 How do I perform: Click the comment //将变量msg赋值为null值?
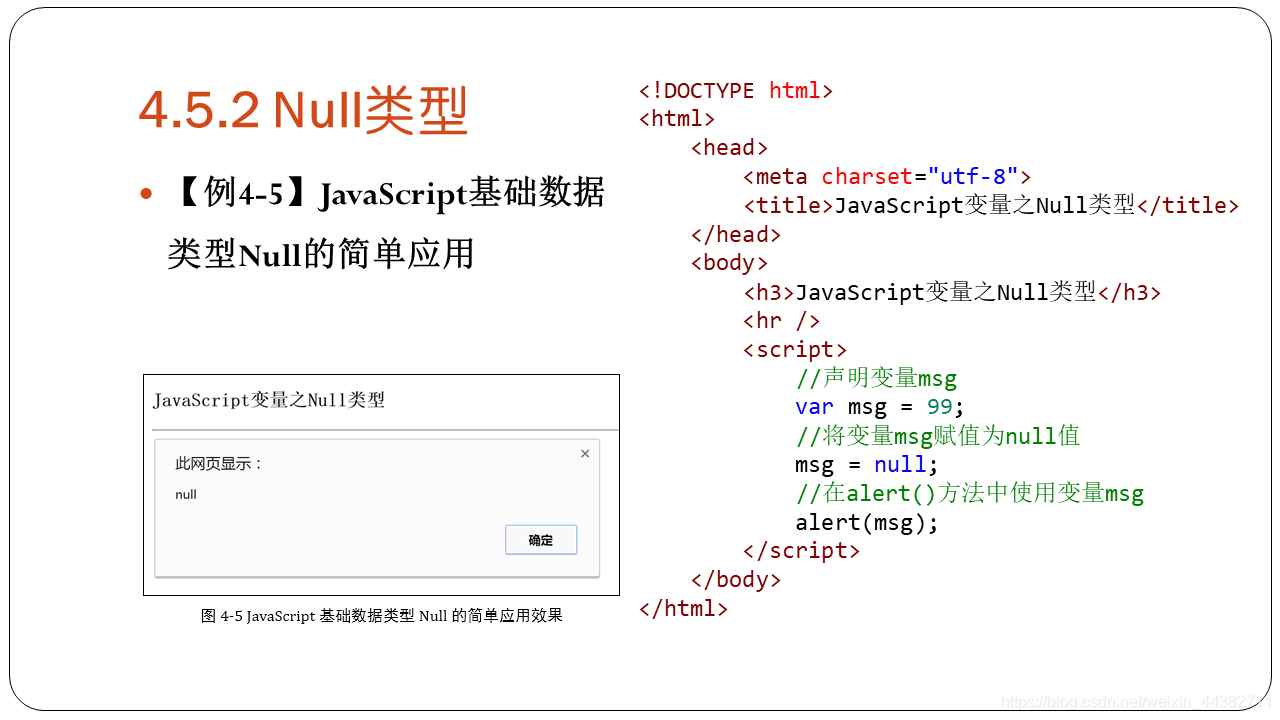coord(938,436)
